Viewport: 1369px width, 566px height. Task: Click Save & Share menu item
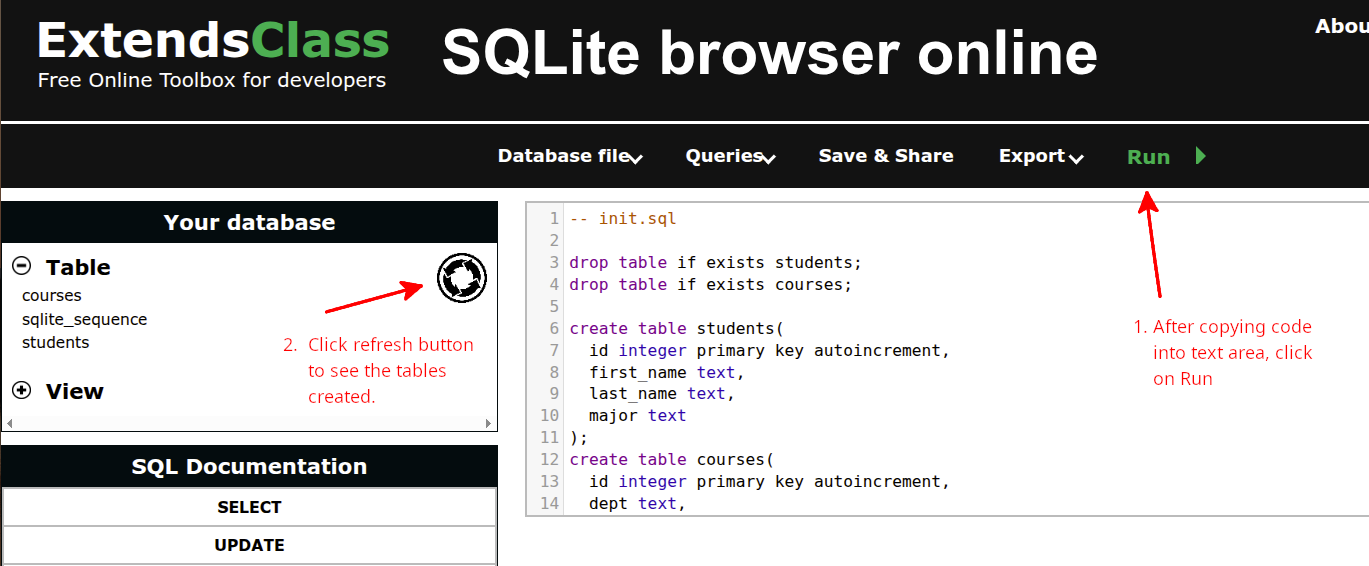[x=886, y=156]
